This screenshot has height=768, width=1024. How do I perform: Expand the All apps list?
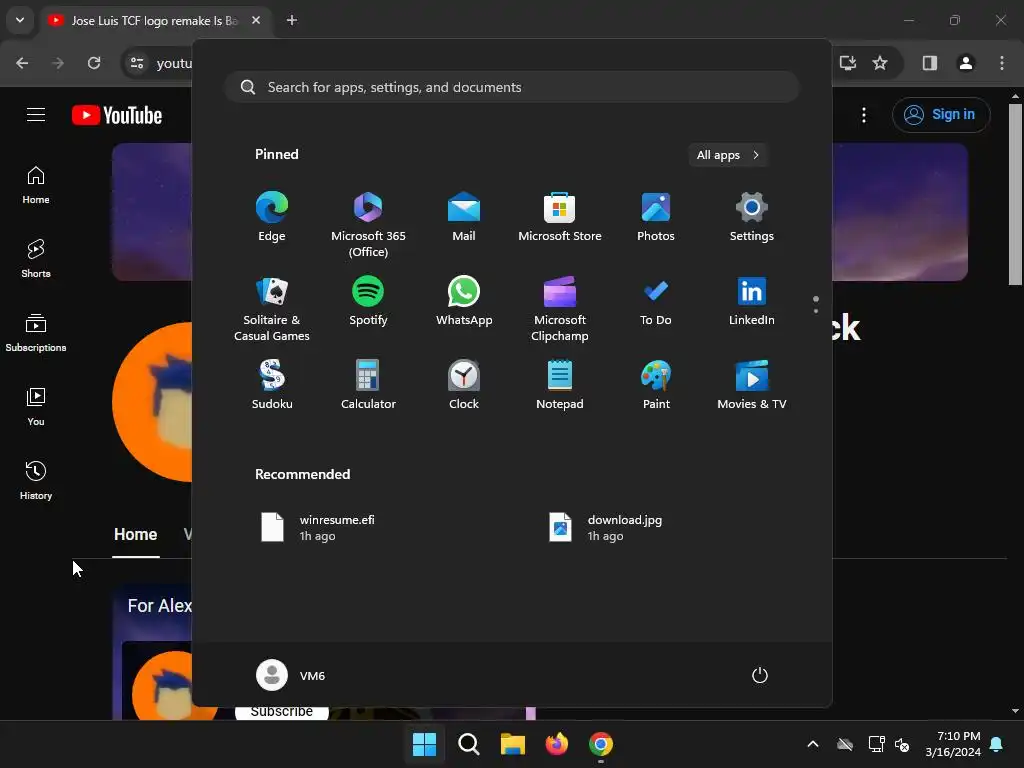[x=728, y=155]
